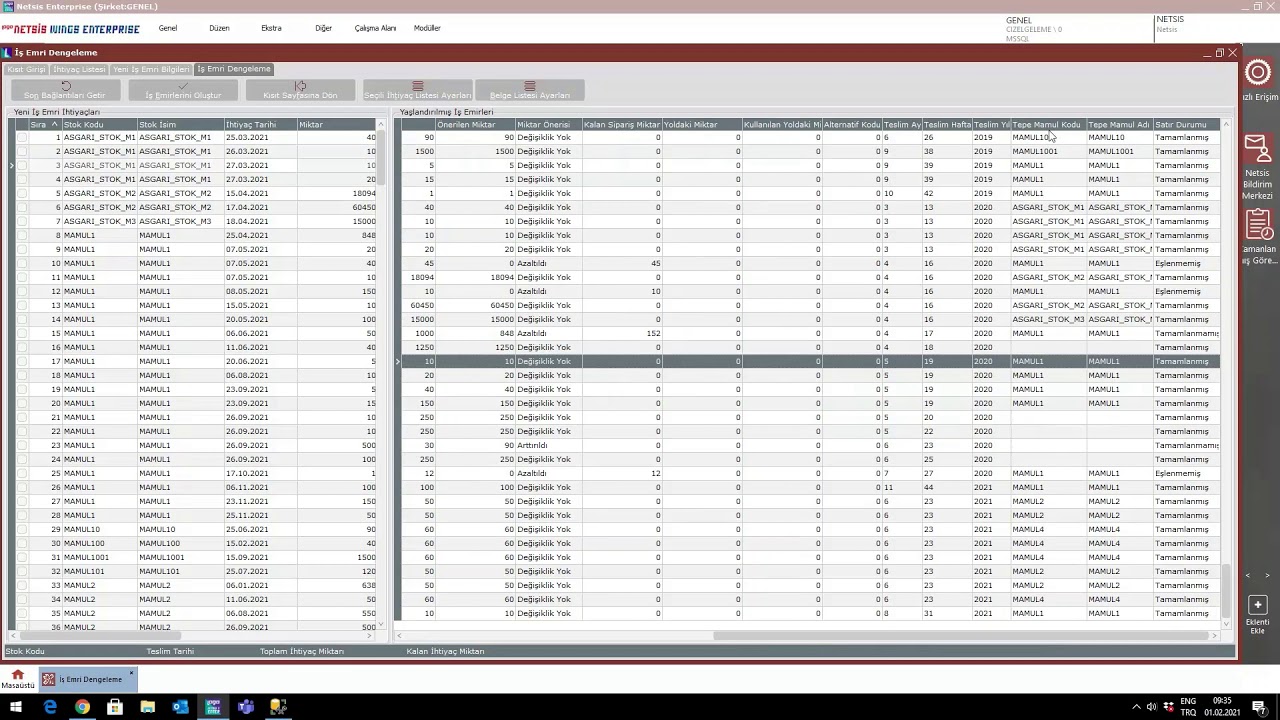Click the sidebar right navigation arrow
Viewport: 1280px width, 720px height.
click(x=1267, y=576)
